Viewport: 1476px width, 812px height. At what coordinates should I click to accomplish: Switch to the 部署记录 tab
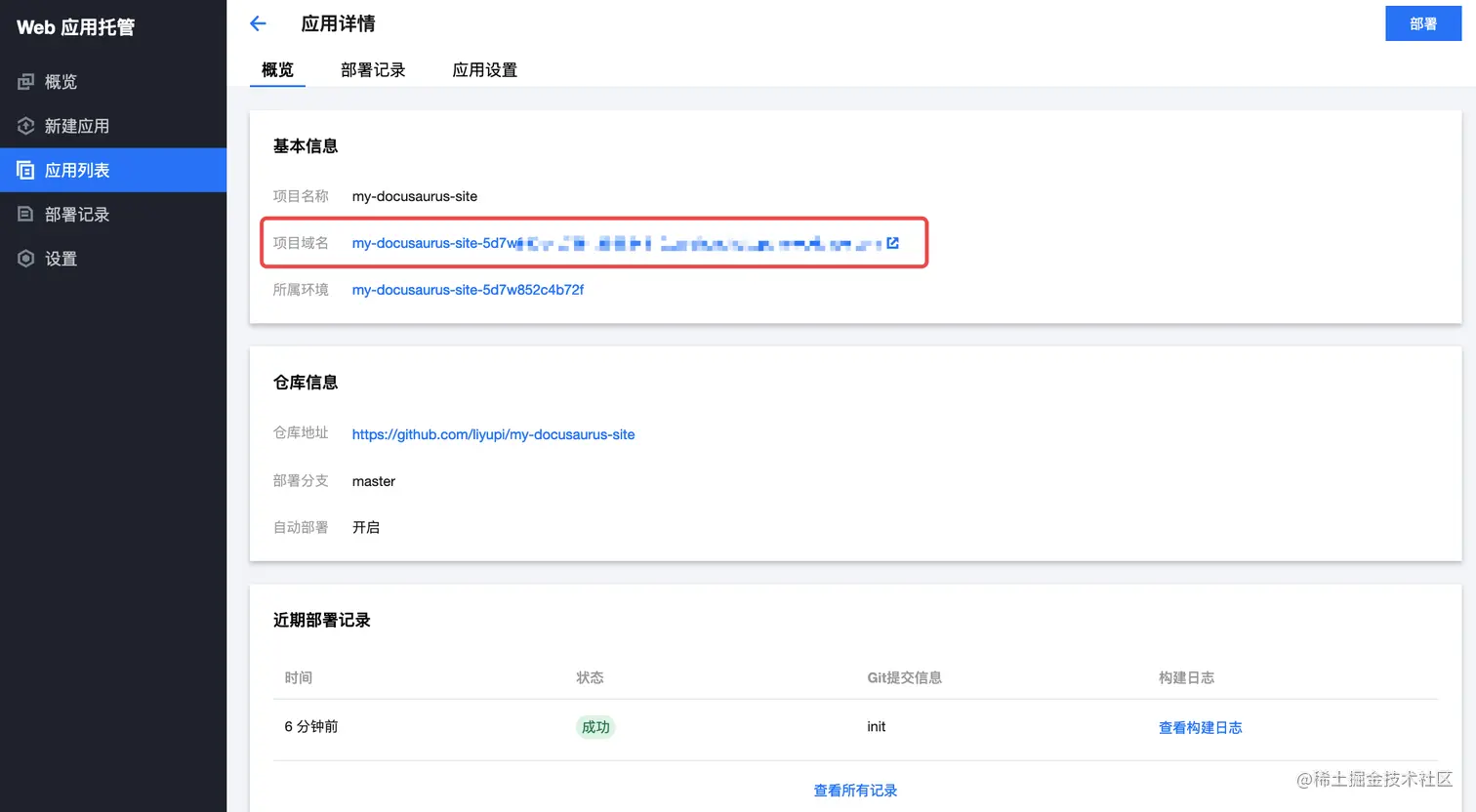tap(373, 69)
